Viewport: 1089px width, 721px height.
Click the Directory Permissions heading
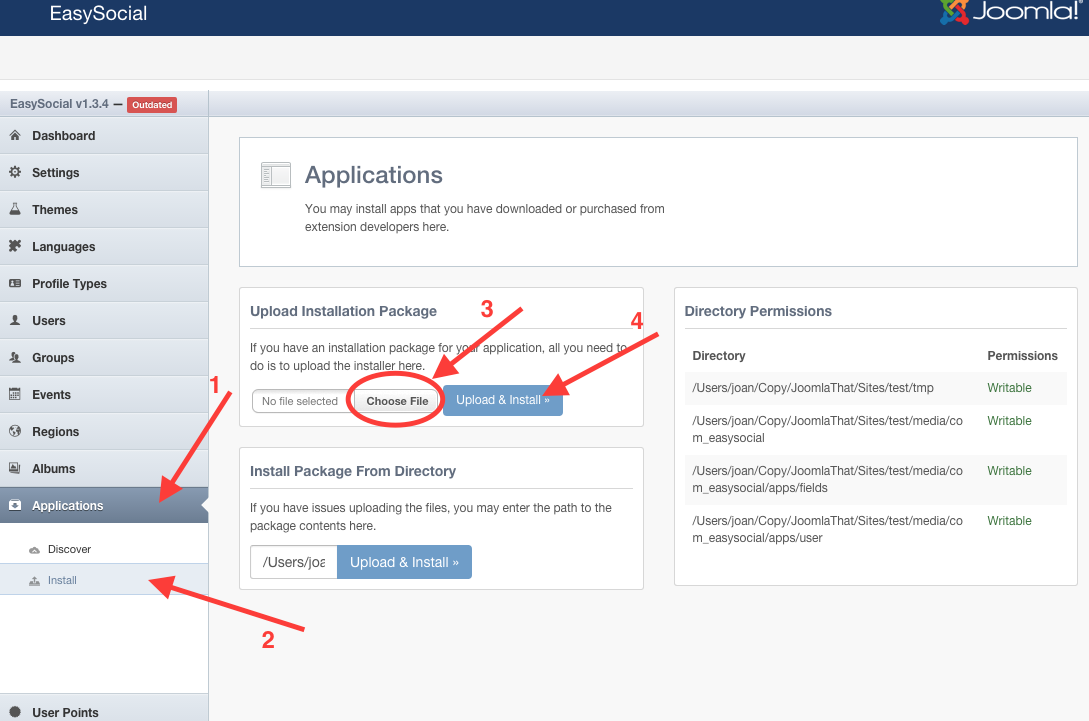[x=758, y=311]
